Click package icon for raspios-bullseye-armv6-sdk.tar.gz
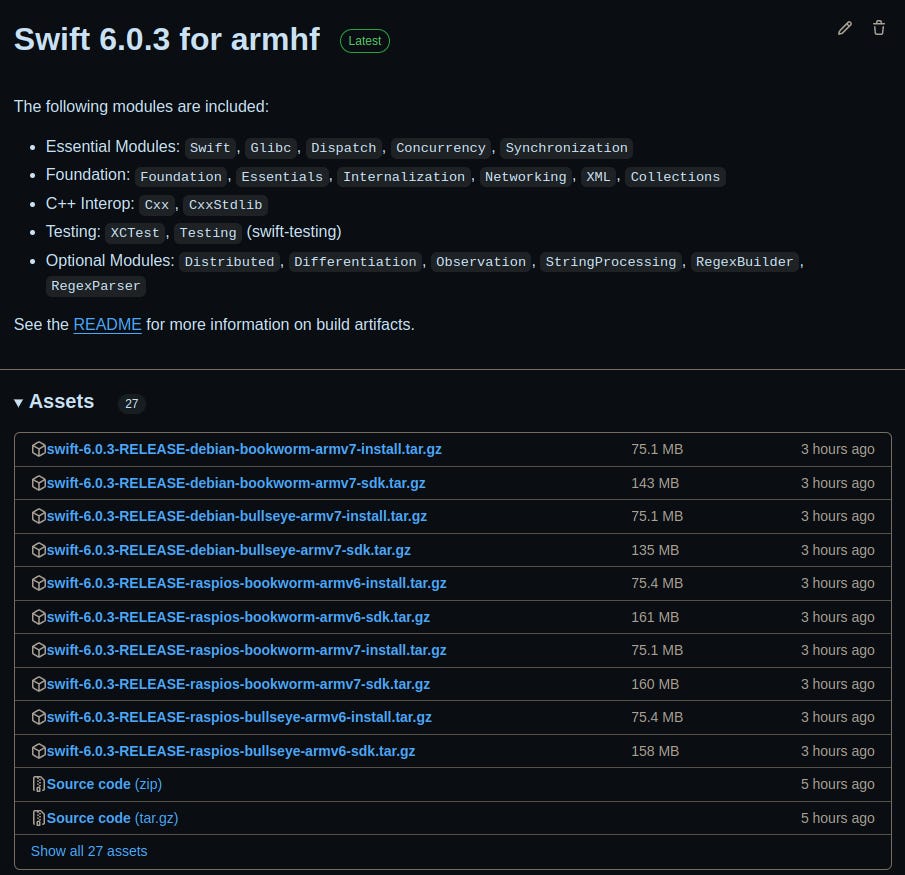The width and height of the screenshot is (905, 875). coord(39,751)
